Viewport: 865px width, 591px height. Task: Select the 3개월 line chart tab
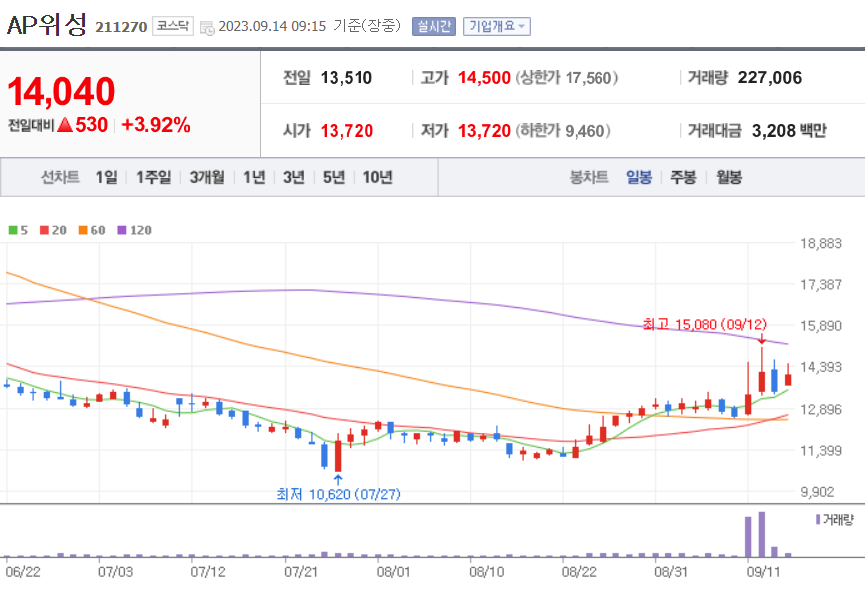tap(207, 177)
